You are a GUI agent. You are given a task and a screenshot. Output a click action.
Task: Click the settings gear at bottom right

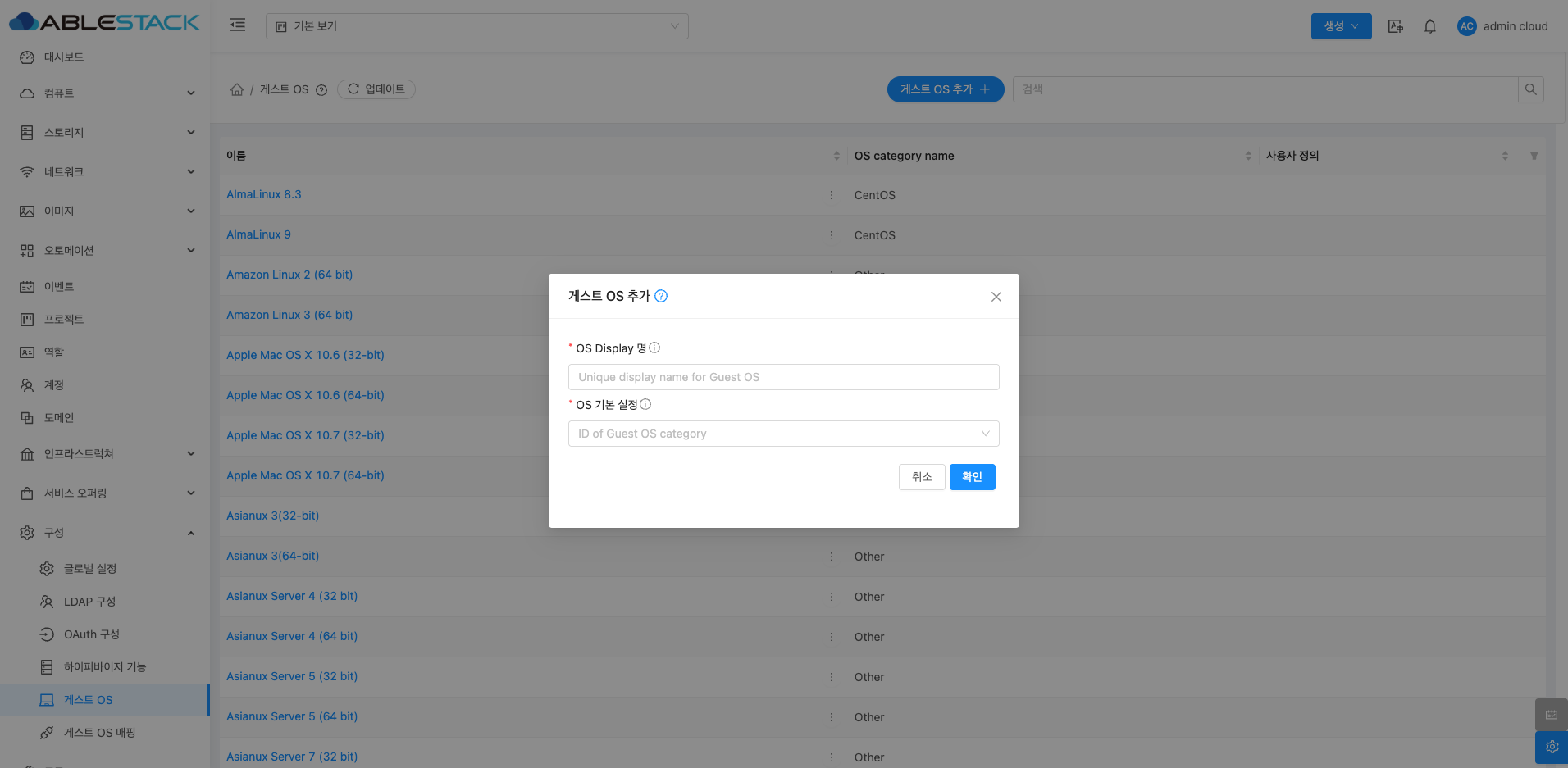[x=1552, y=747]
